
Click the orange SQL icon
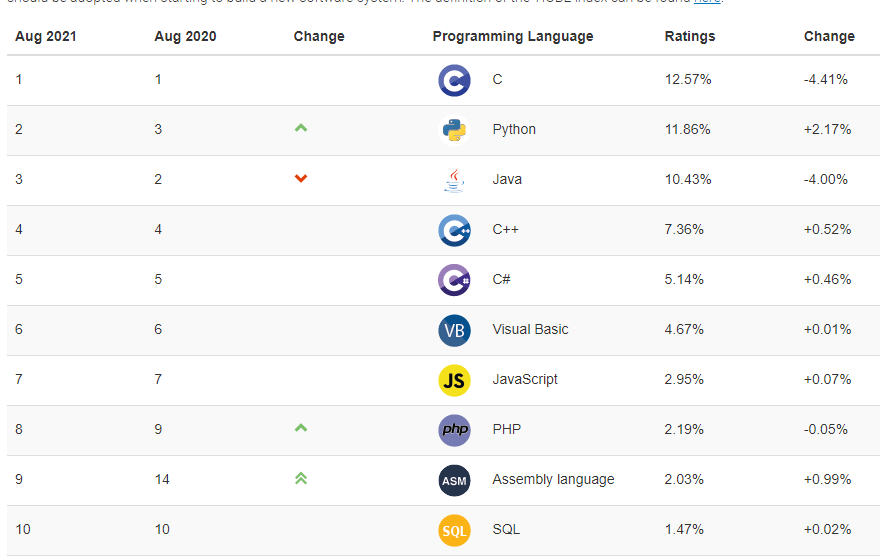[454, 530]
